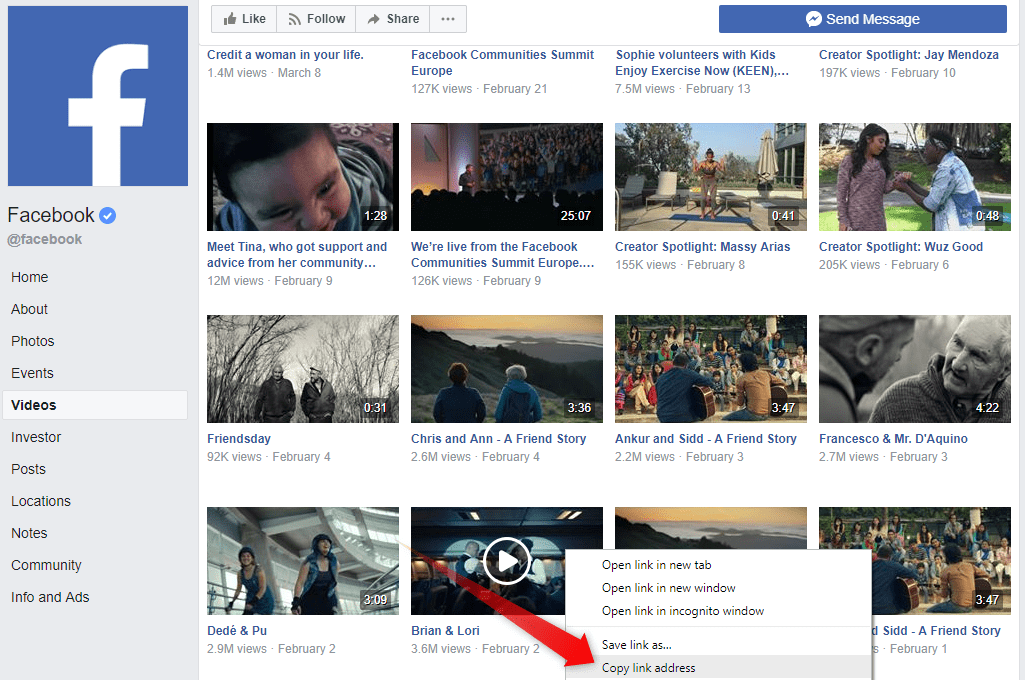Click the Facebook logo profile picture
Viewport: 1025px width, 680px height.
98,96
